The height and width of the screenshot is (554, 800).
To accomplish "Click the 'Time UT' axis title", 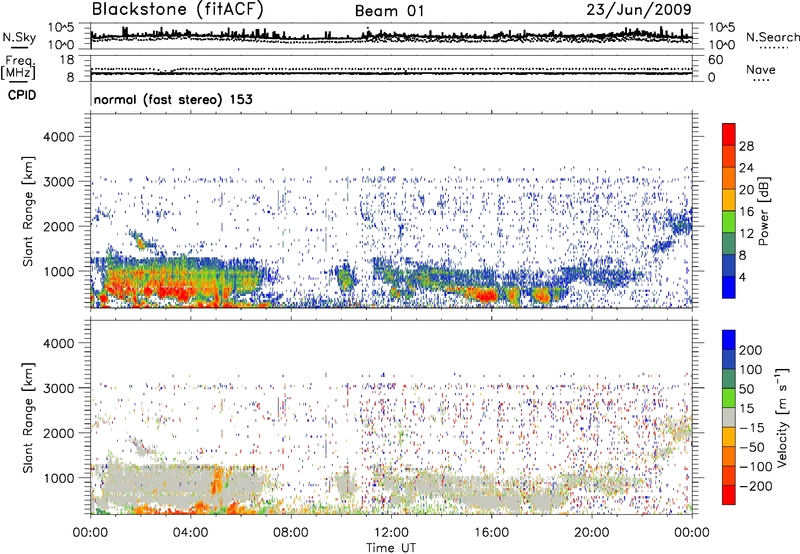I will pos(391,548).
